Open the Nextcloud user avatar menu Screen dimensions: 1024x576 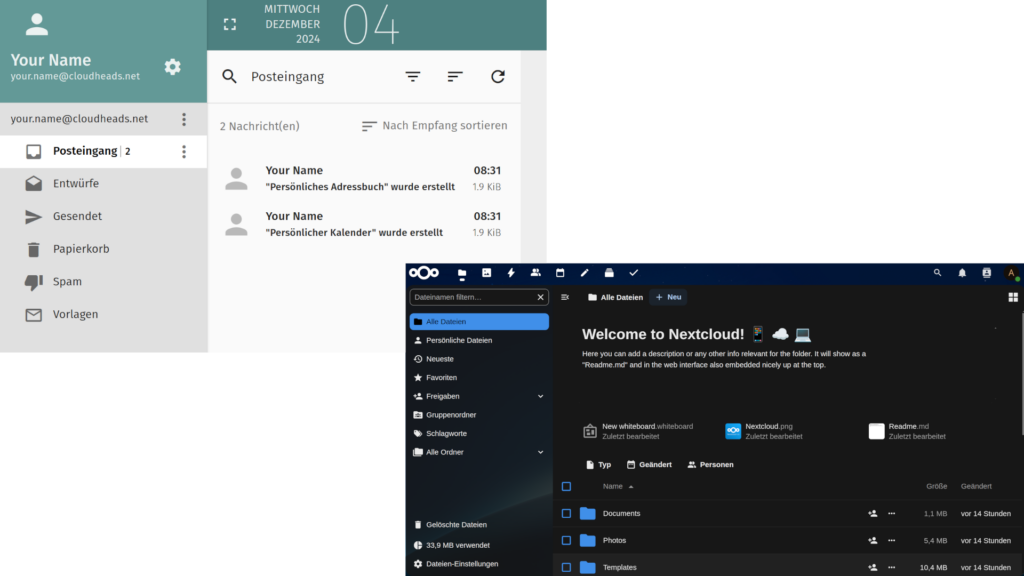click(x=1012, y=274)
